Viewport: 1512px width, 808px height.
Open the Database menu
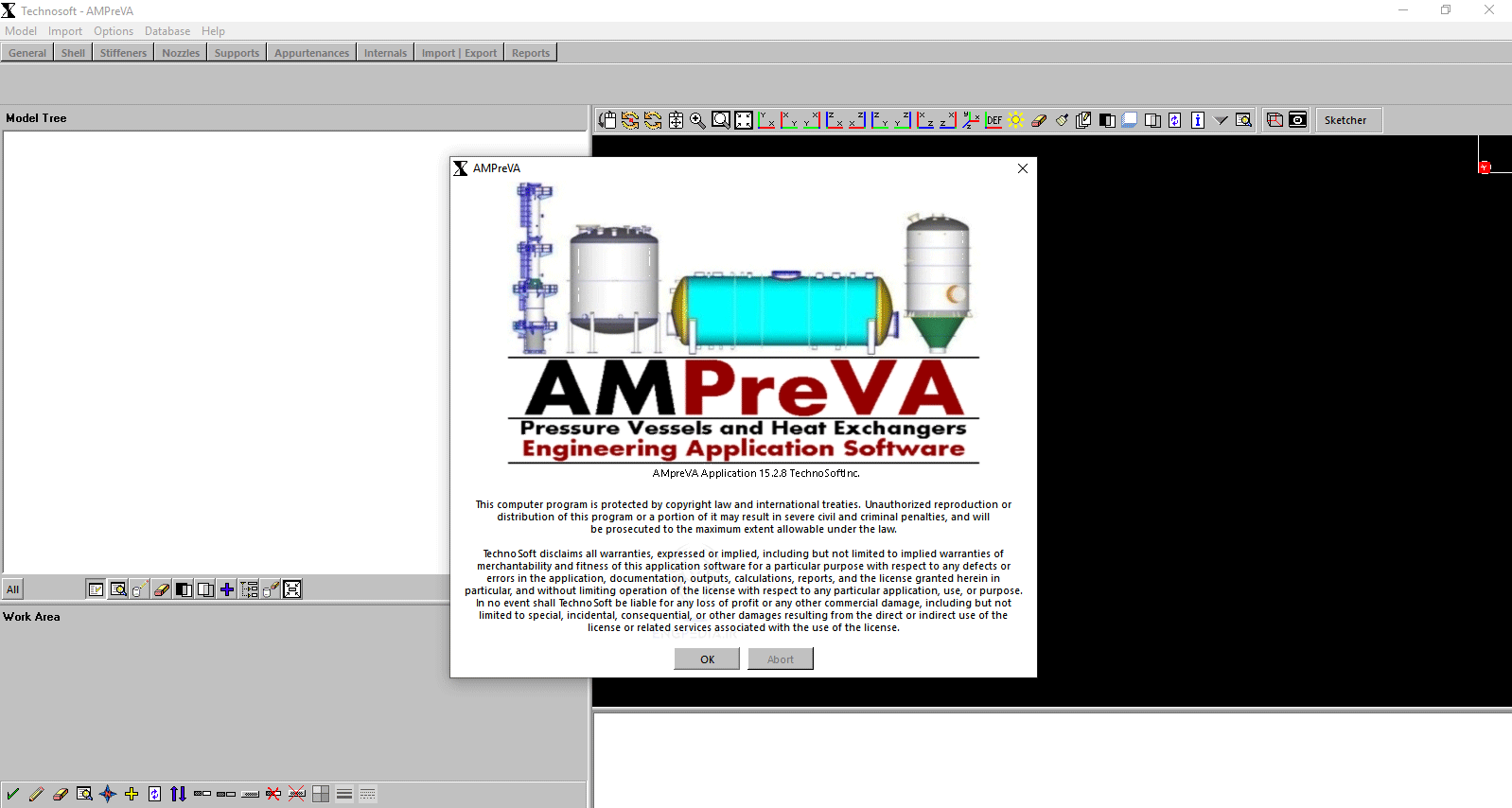(167, 31)
